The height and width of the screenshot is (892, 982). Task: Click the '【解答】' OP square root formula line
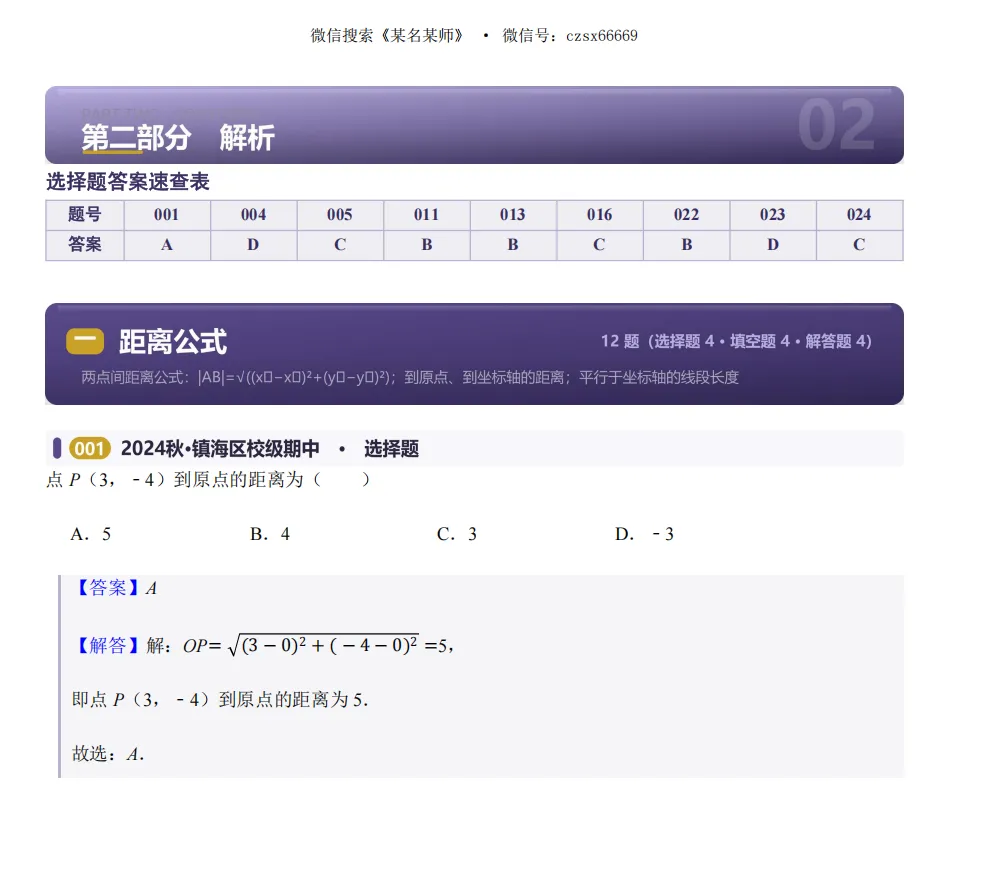[x=263, y=645]
